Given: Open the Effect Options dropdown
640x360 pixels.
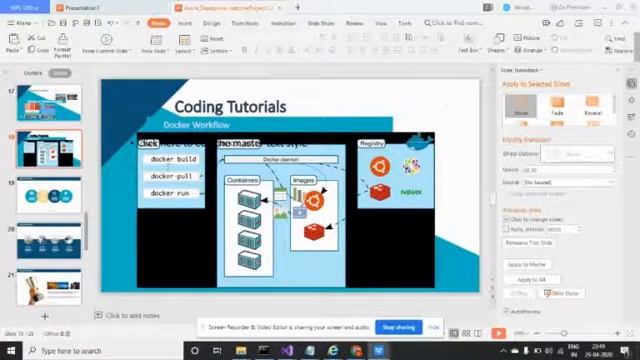Looking at the screenshot, I should coord(577,154).
